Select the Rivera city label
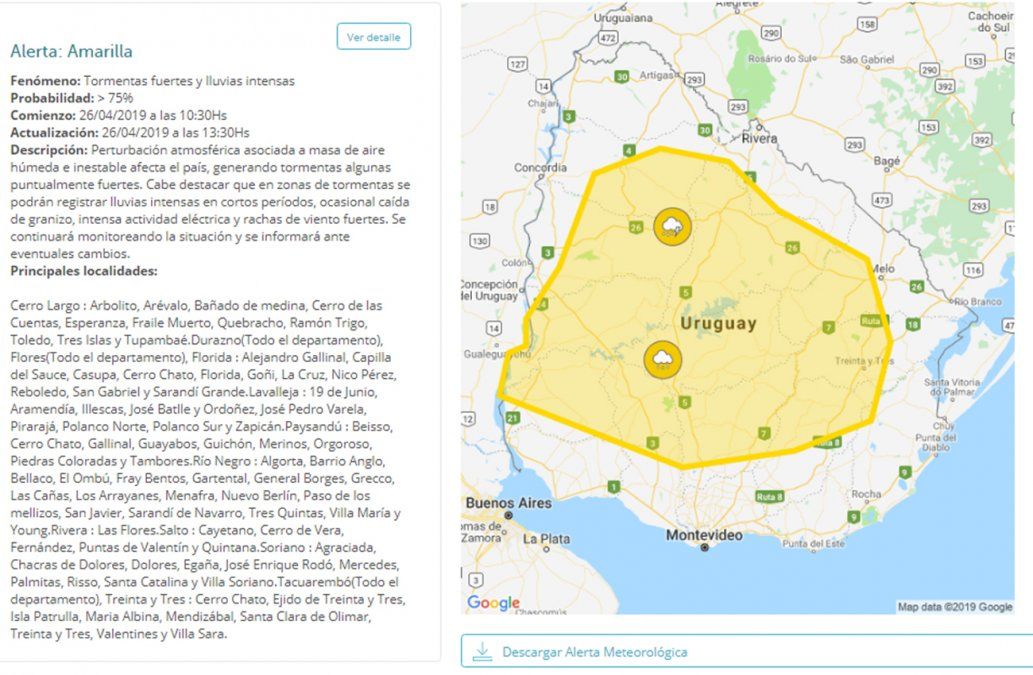Image resolution: width=1033 pixels, height=675 pixels. (759, 139)
